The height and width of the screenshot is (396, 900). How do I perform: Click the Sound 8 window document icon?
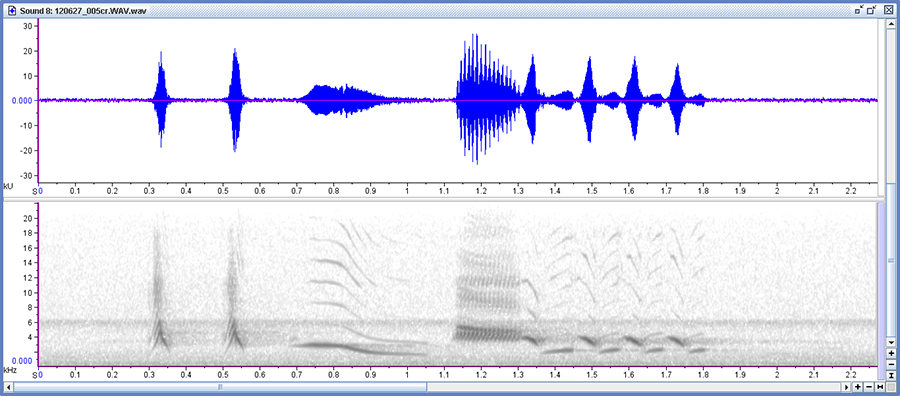pos(12,11)
